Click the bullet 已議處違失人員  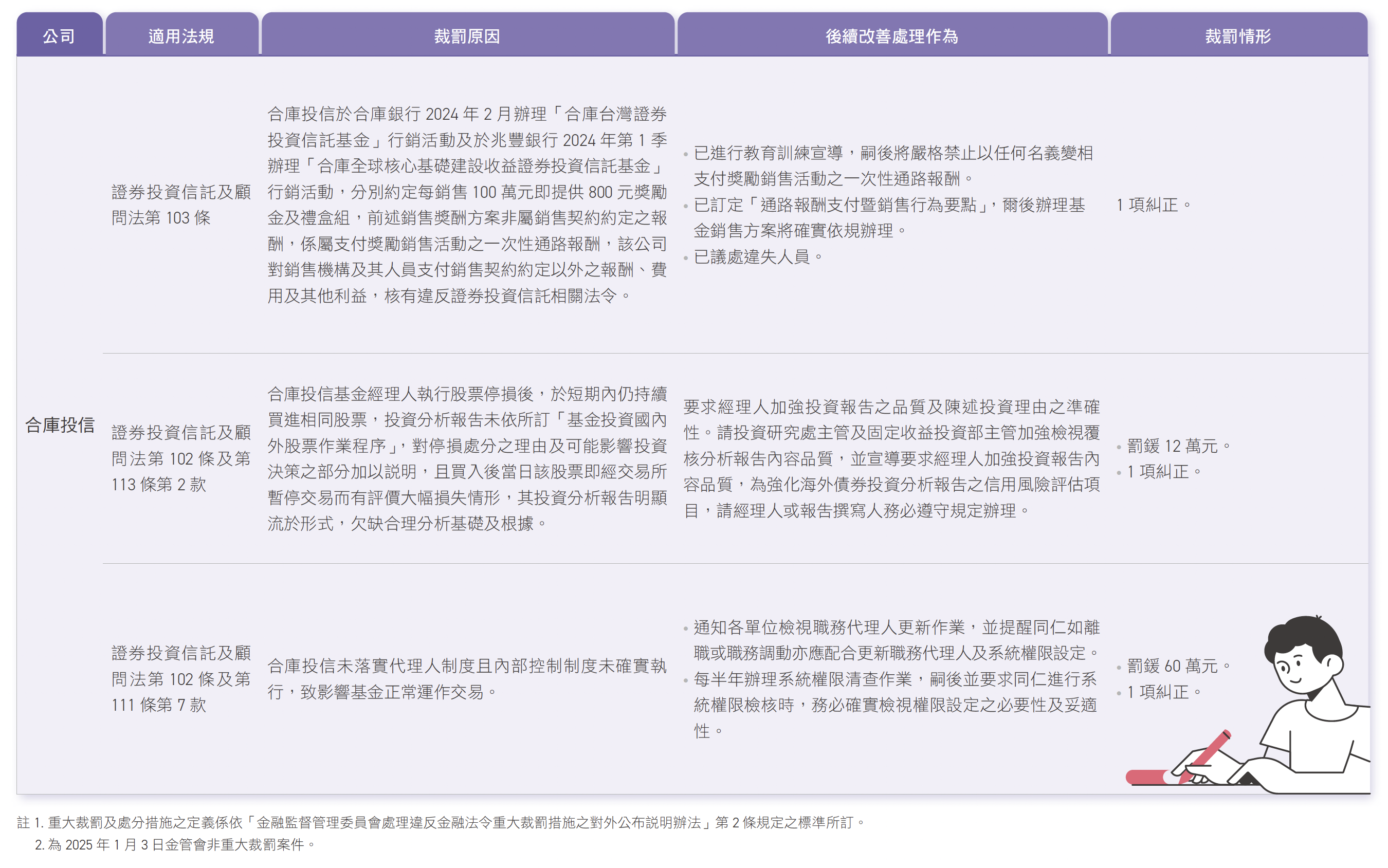(754, 256)
